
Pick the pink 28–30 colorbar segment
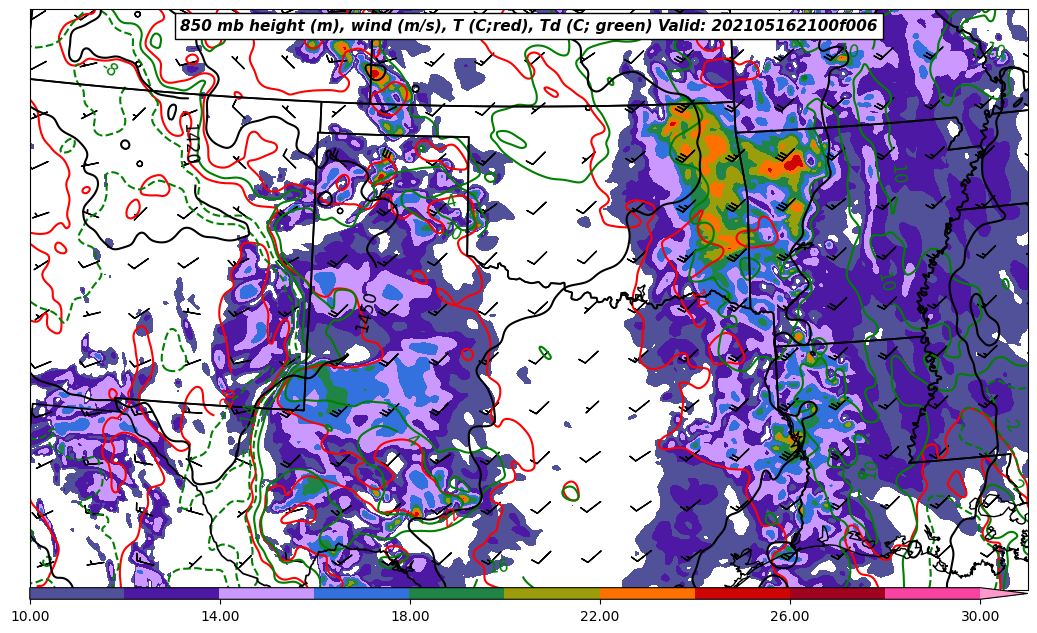(932, 594)
